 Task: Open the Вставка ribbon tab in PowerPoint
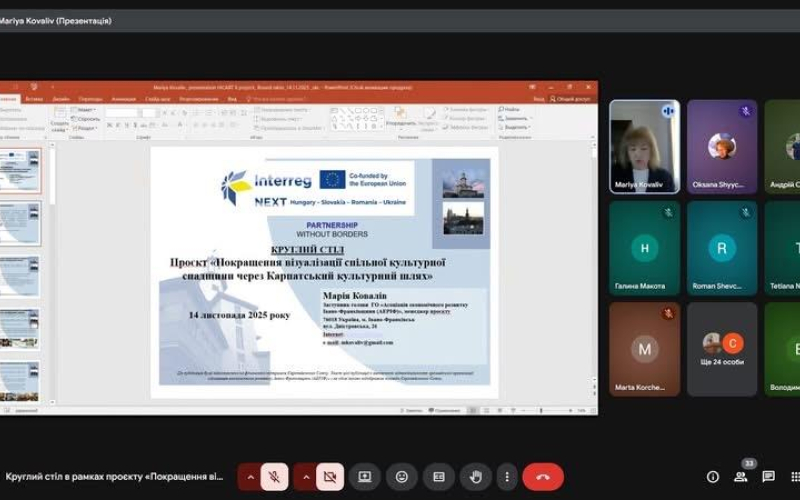tap(34, 99)
